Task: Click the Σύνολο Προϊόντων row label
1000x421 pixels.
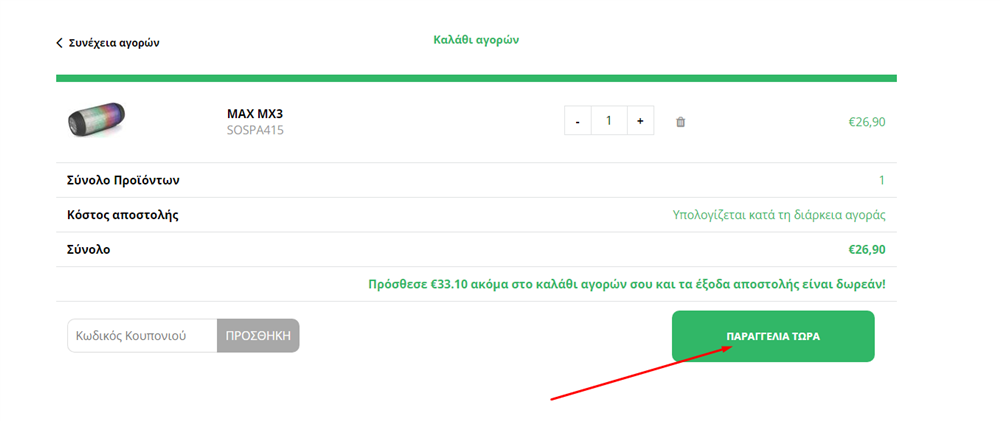Action: point(123,181)
